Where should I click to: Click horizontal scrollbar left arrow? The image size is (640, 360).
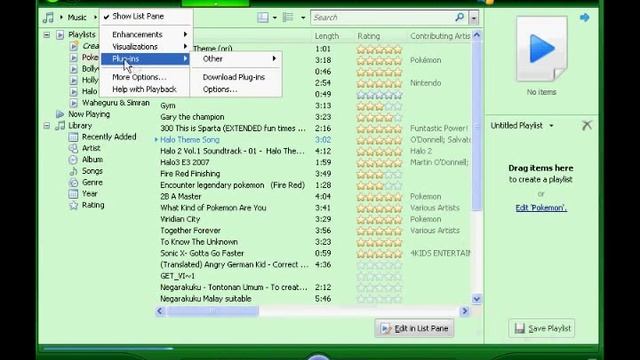tap(160, 311)
